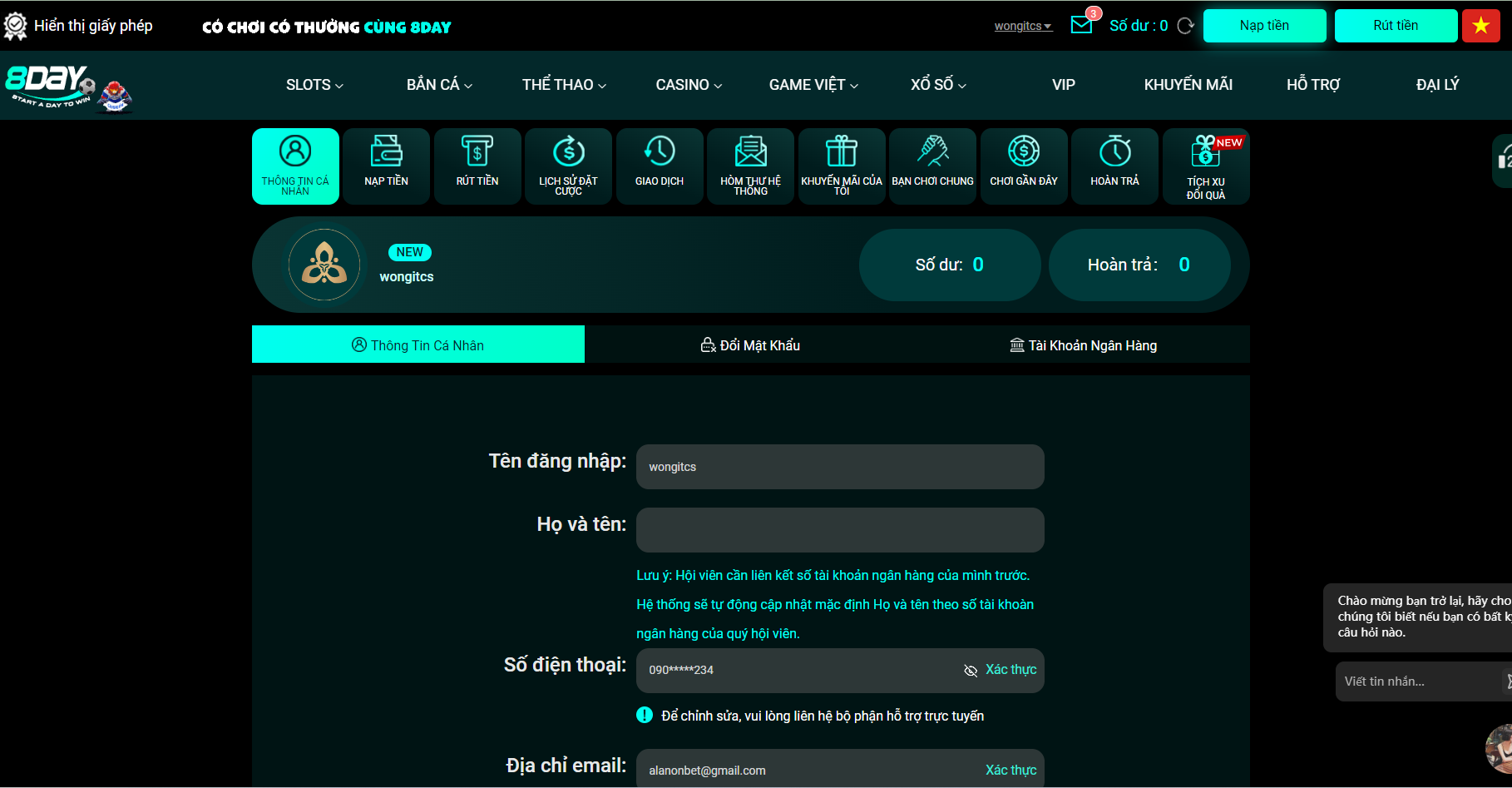Expand the XỔ SỐ menu
The image size is (1512, 788).
[938, 85]
